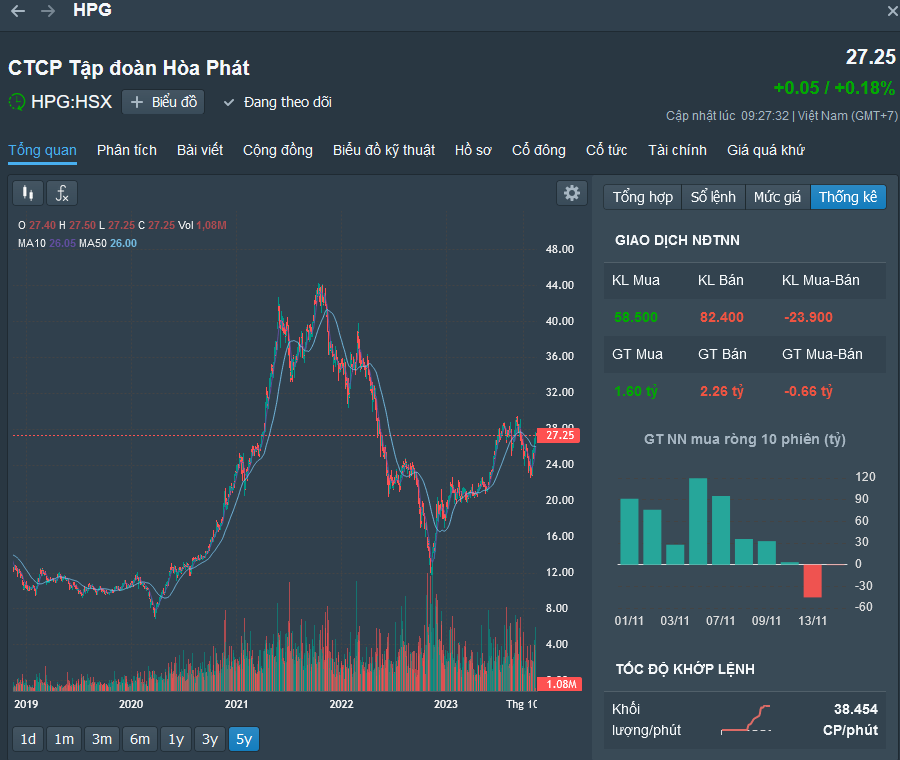Open the Phân tích tab
Screen dimensions: 900x760
point(127,150)
